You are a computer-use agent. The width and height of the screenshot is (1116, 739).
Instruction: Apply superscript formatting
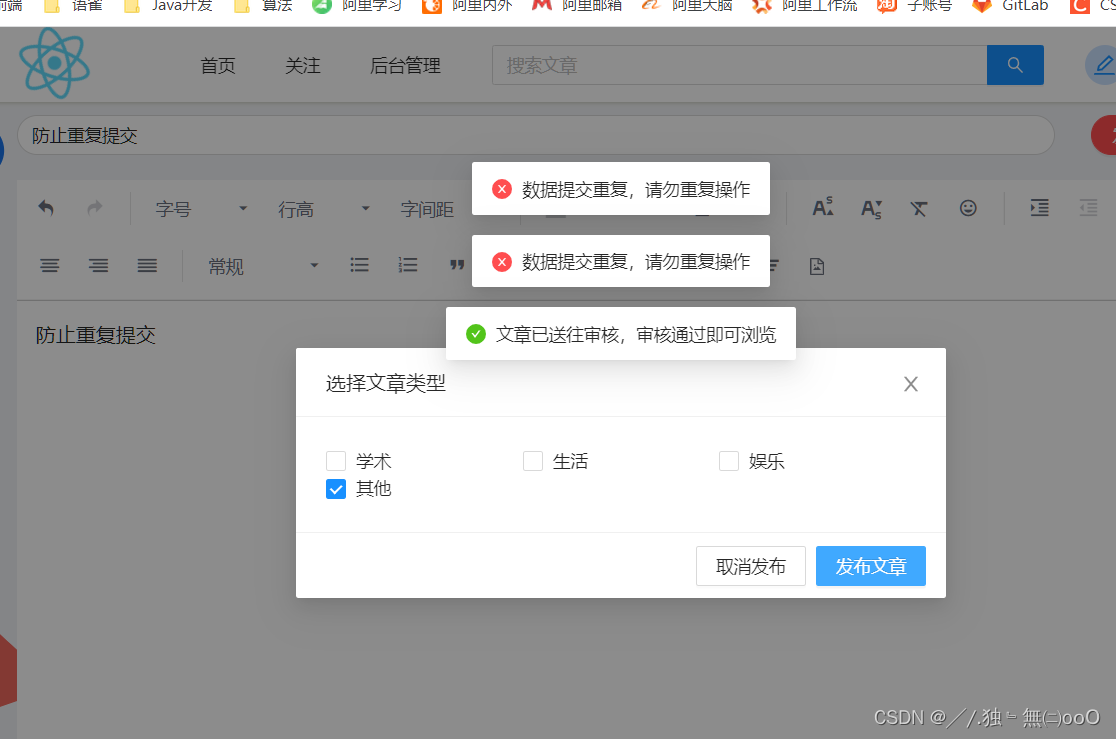[823, 208]
